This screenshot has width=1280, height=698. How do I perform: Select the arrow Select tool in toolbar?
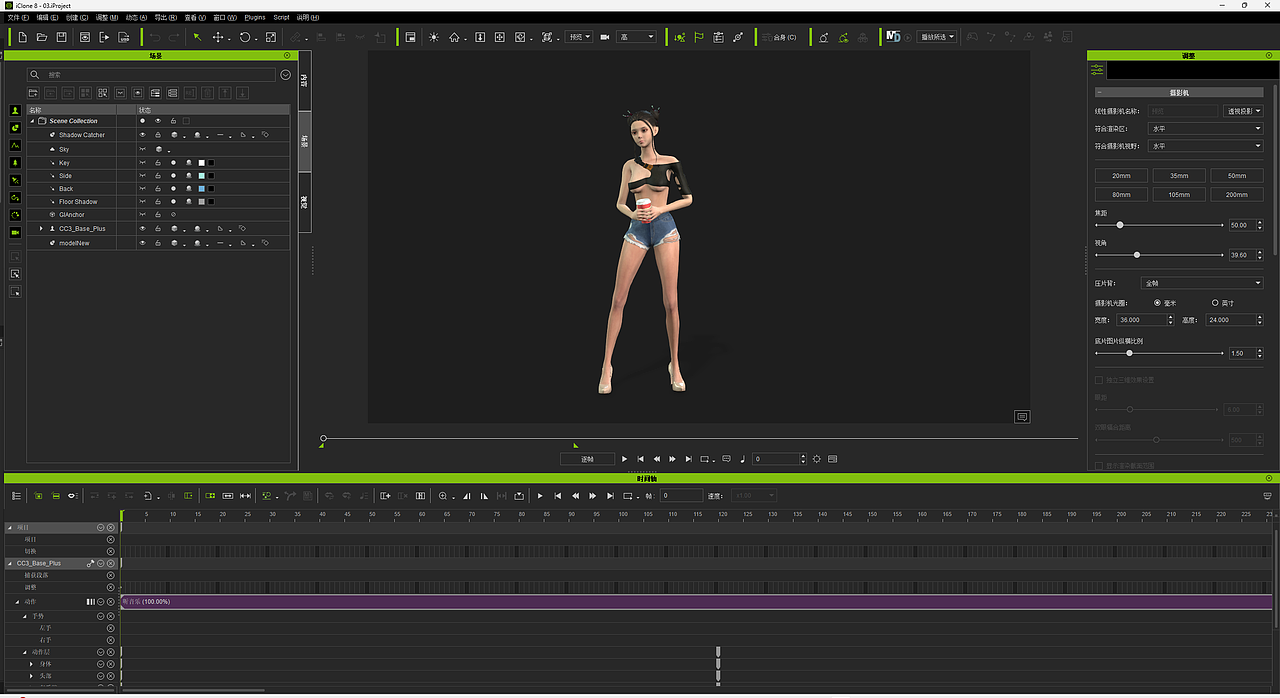pyautogui.click(x=197, y=37)
